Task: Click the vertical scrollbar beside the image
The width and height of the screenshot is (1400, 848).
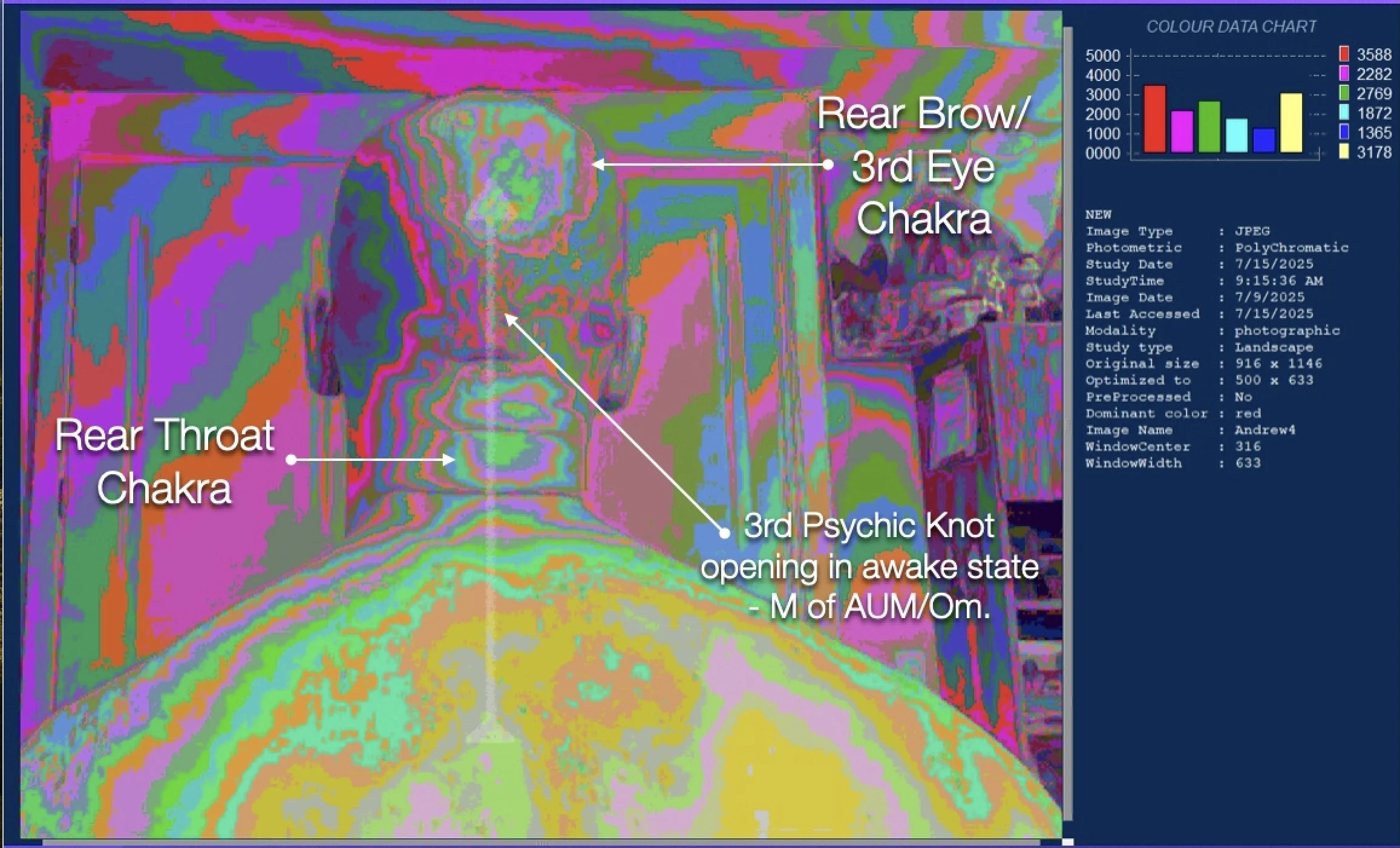Action: coord(1068,423)
